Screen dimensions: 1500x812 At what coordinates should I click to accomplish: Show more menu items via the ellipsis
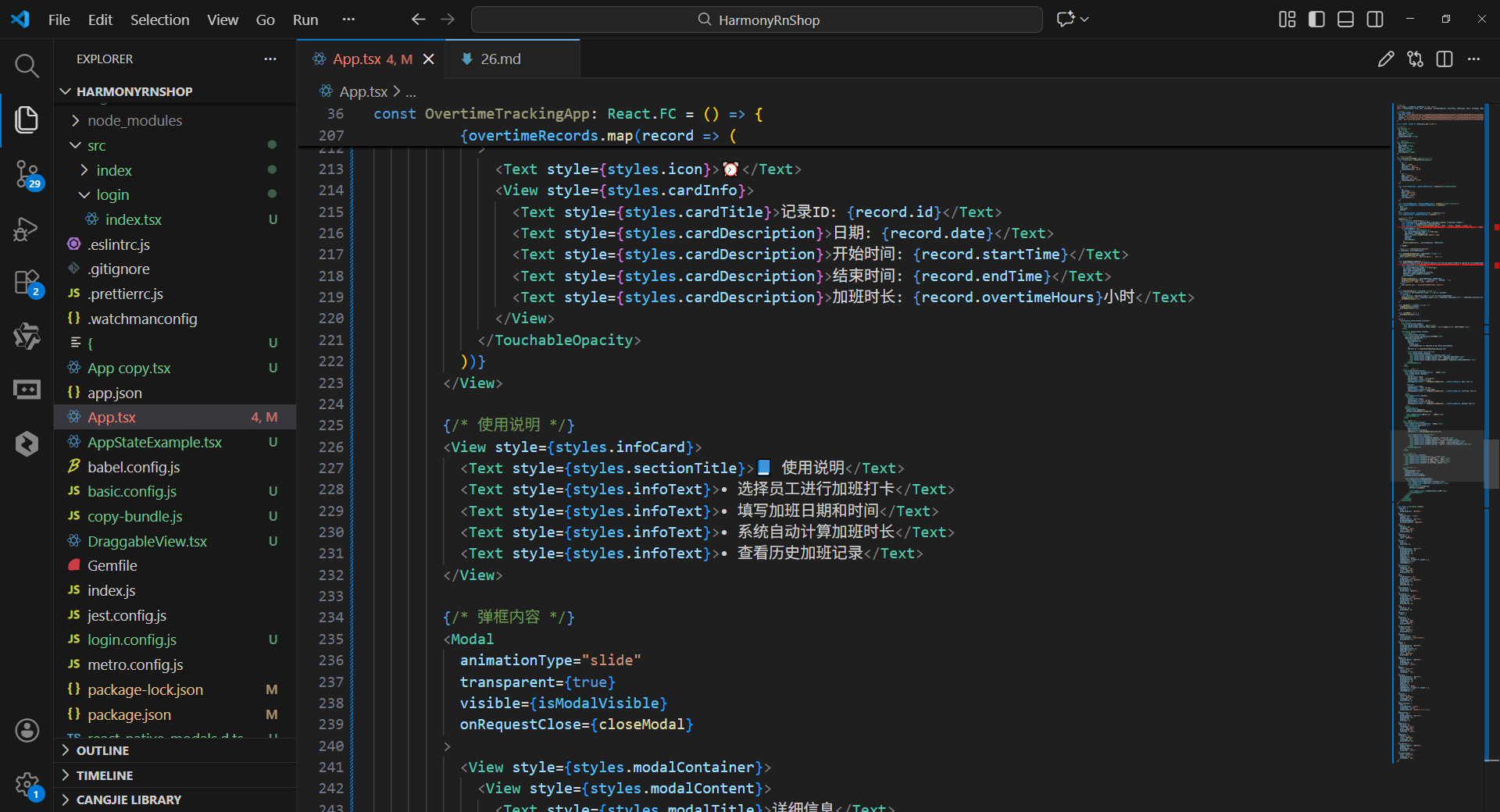348,20
